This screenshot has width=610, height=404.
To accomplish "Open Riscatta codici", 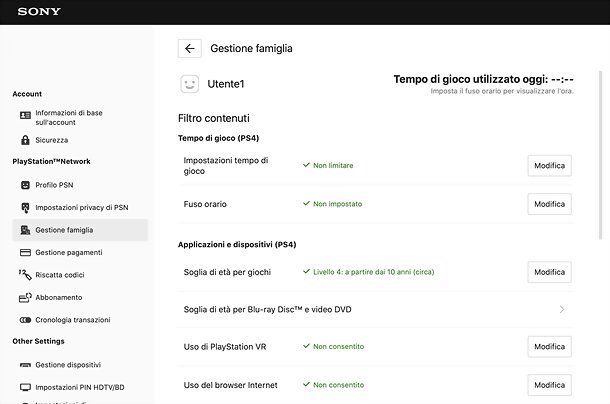I will click(x=80, y=275).
